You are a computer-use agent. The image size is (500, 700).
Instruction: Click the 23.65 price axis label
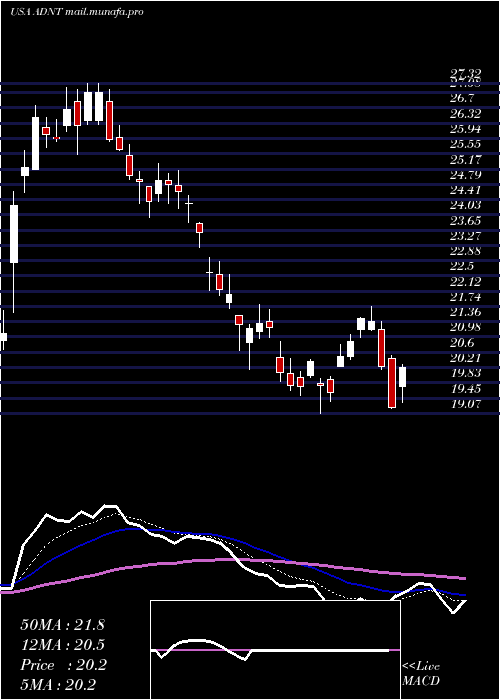tap(465, 221)
